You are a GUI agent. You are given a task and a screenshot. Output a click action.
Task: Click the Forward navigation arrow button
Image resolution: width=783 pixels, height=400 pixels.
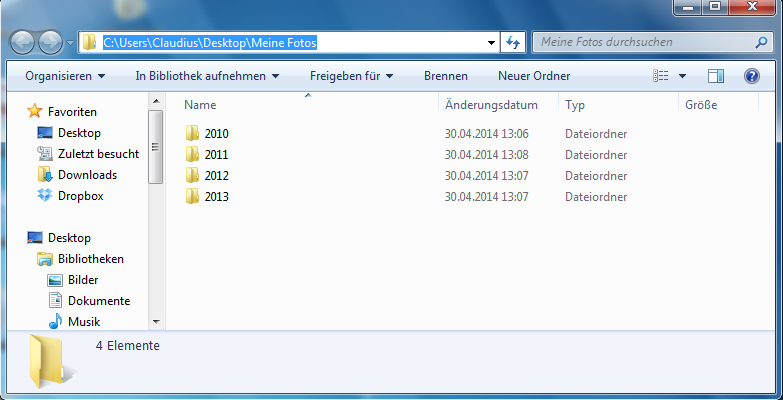pyautogui.click(x=50, y=42)
